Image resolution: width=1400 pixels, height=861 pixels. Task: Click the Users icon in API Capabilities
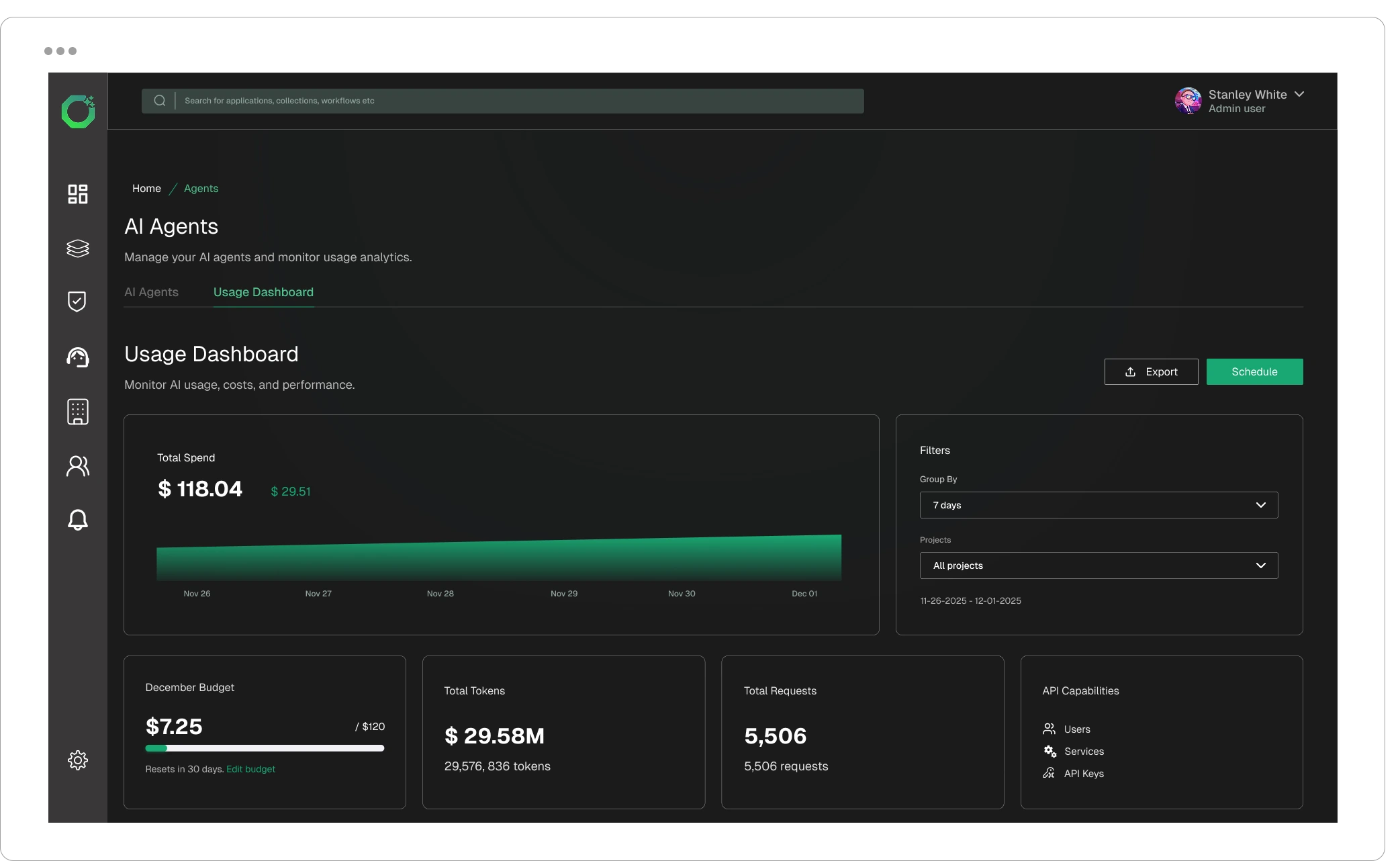(x=1049, y=729)
